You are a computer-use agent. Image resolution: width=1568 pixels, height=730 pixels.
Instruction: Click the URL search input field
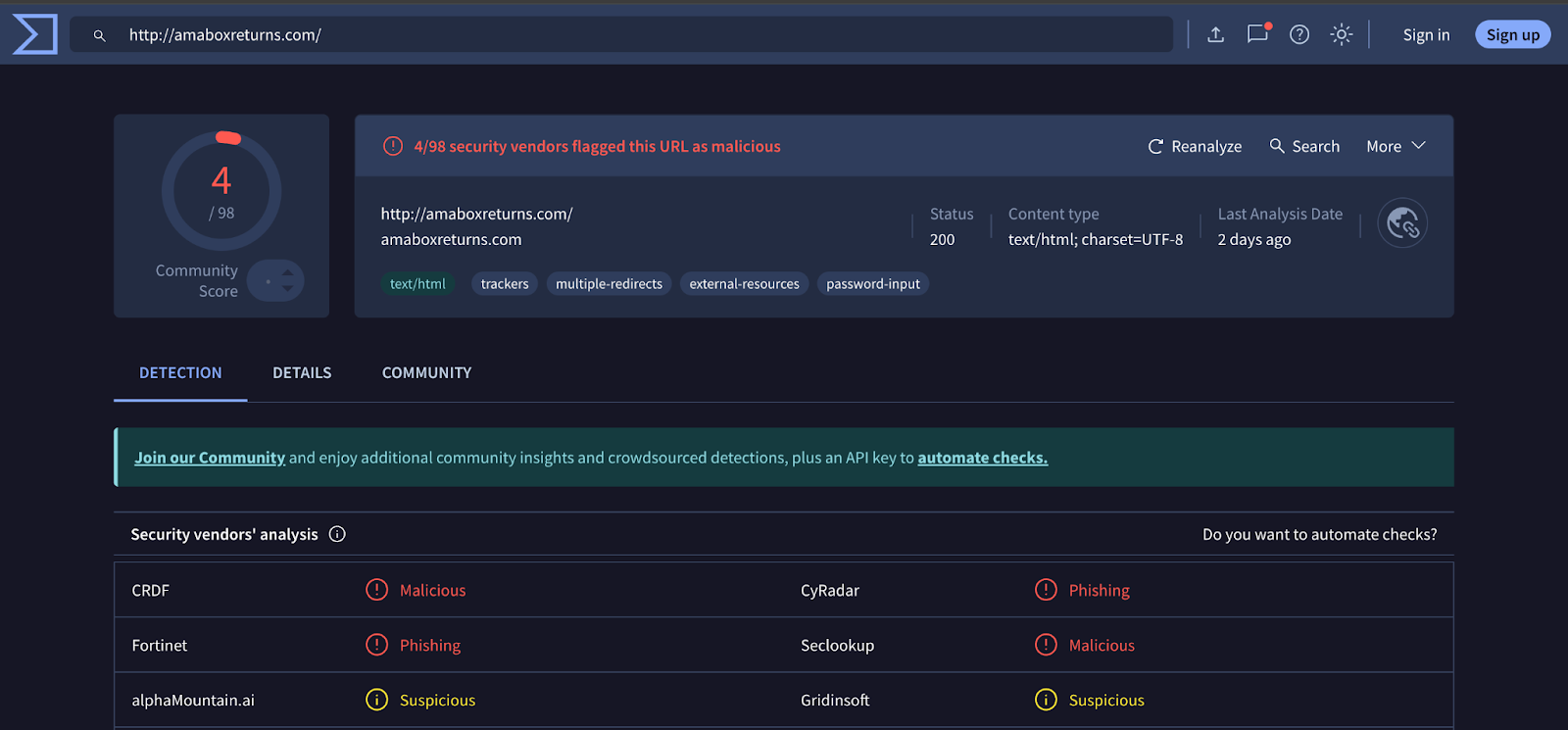[x=621, y=34]
